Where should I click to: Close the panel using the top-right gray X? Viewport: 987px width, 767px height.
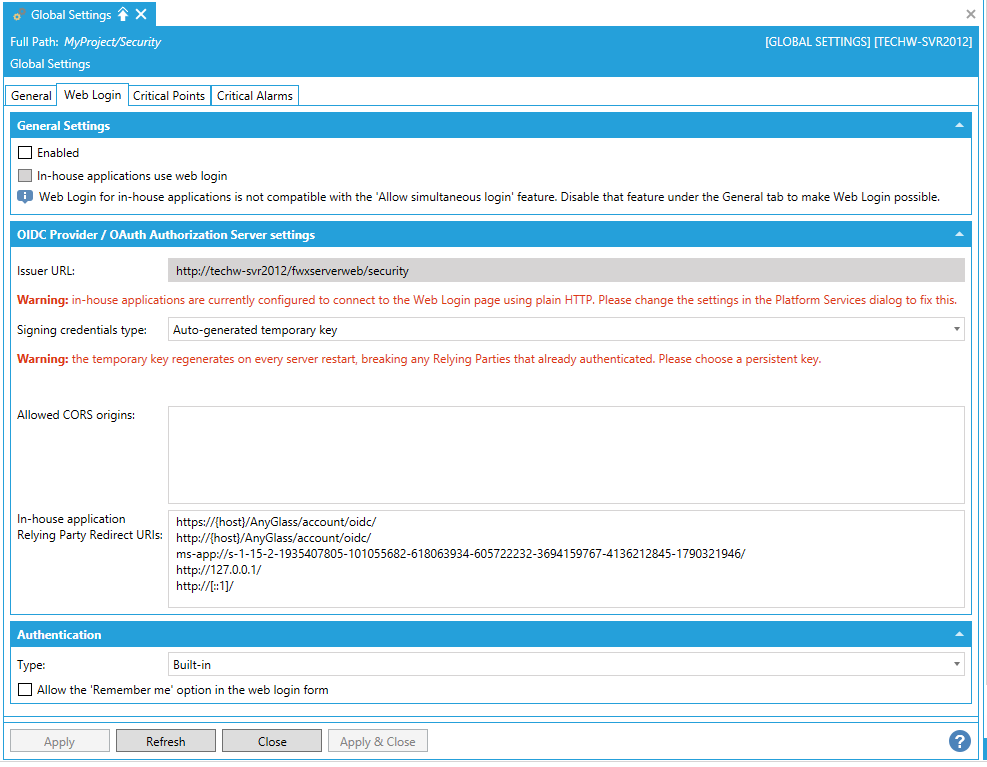tap(970, 14)
